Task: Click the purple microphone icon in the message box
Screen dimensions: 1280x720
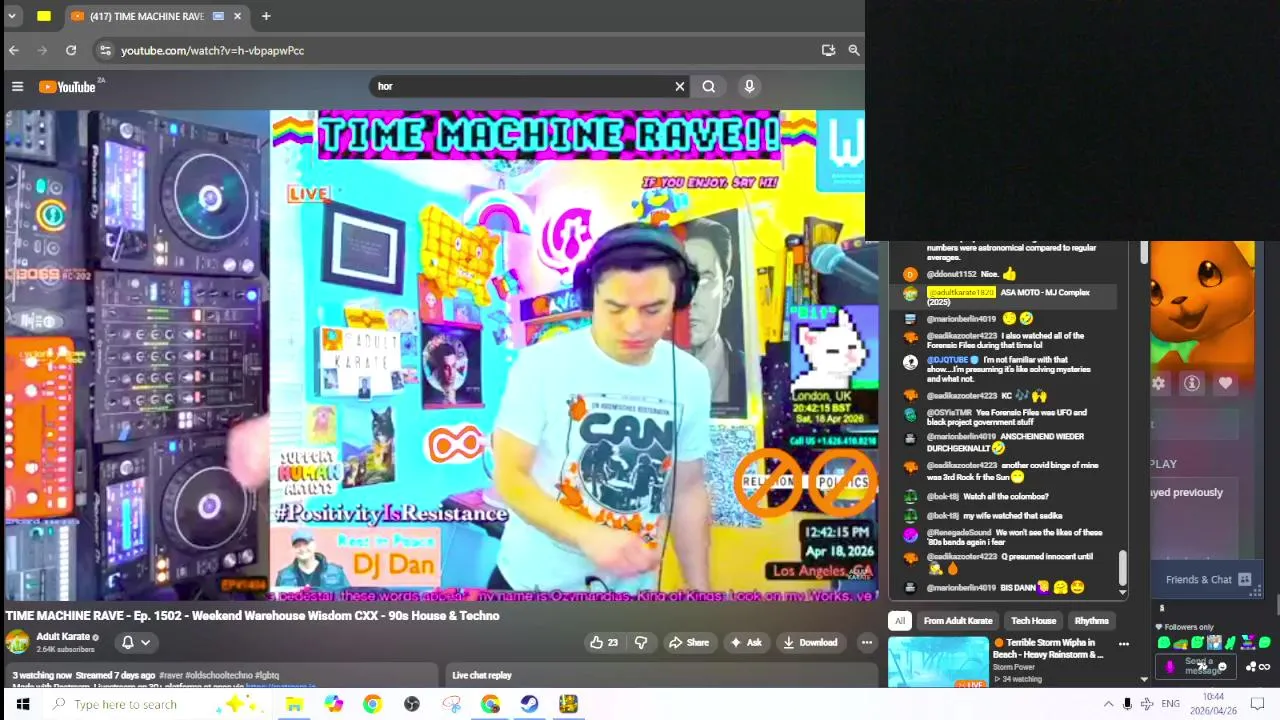Action: 1169,667
